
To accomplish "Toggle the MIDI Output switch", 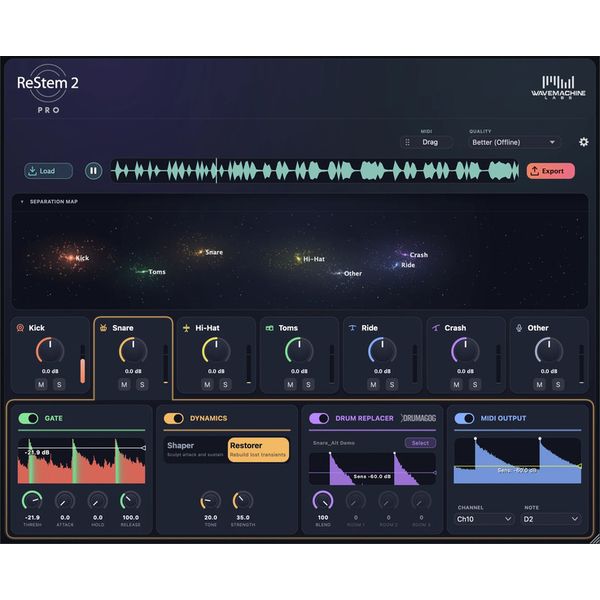I will point(465,418).
